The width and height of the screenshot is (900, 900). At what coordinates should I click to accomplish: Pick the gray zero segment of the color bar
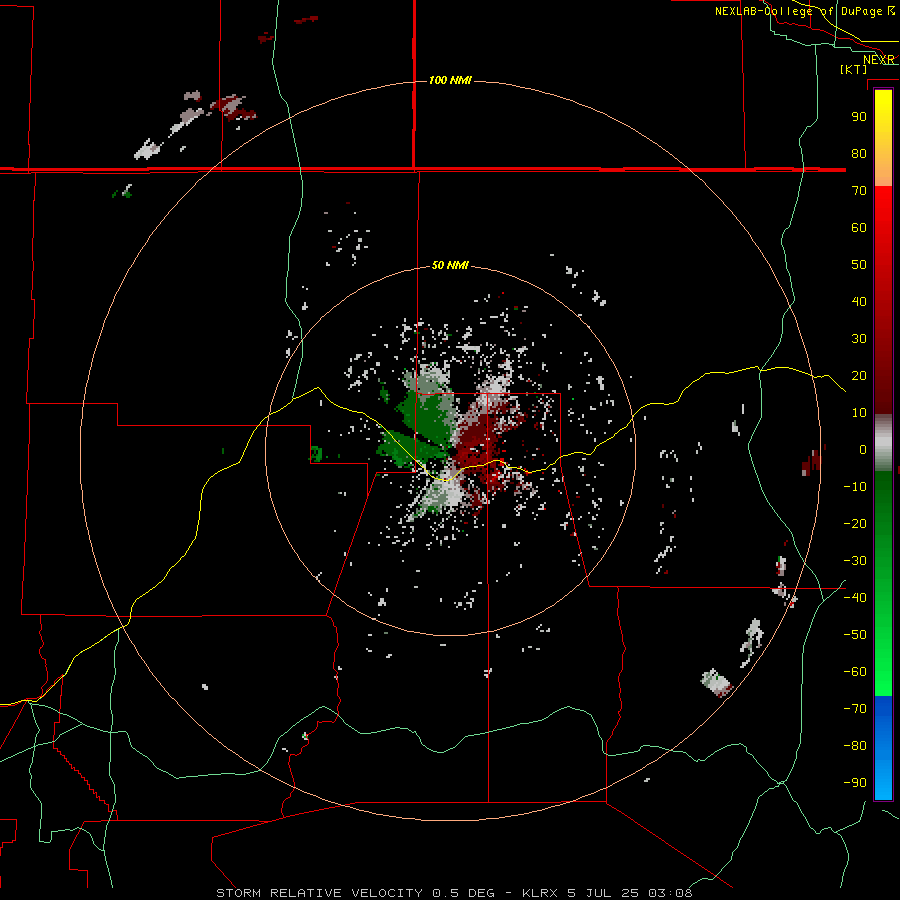(883, 443)
